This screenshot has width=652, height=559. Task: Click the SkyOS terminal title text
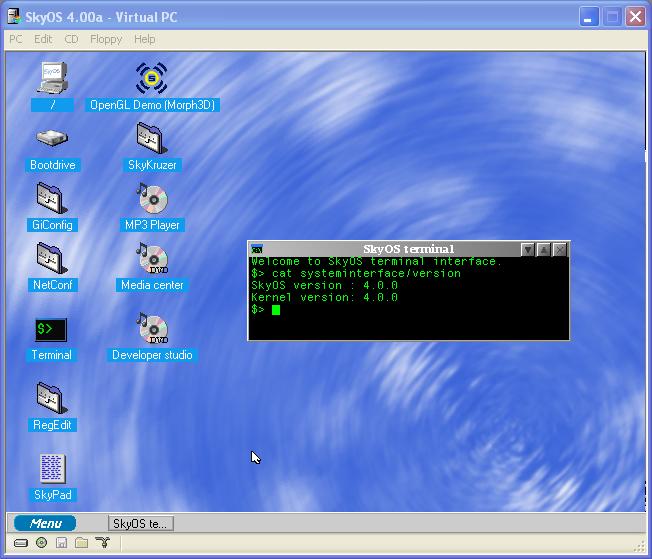[409, 249]
